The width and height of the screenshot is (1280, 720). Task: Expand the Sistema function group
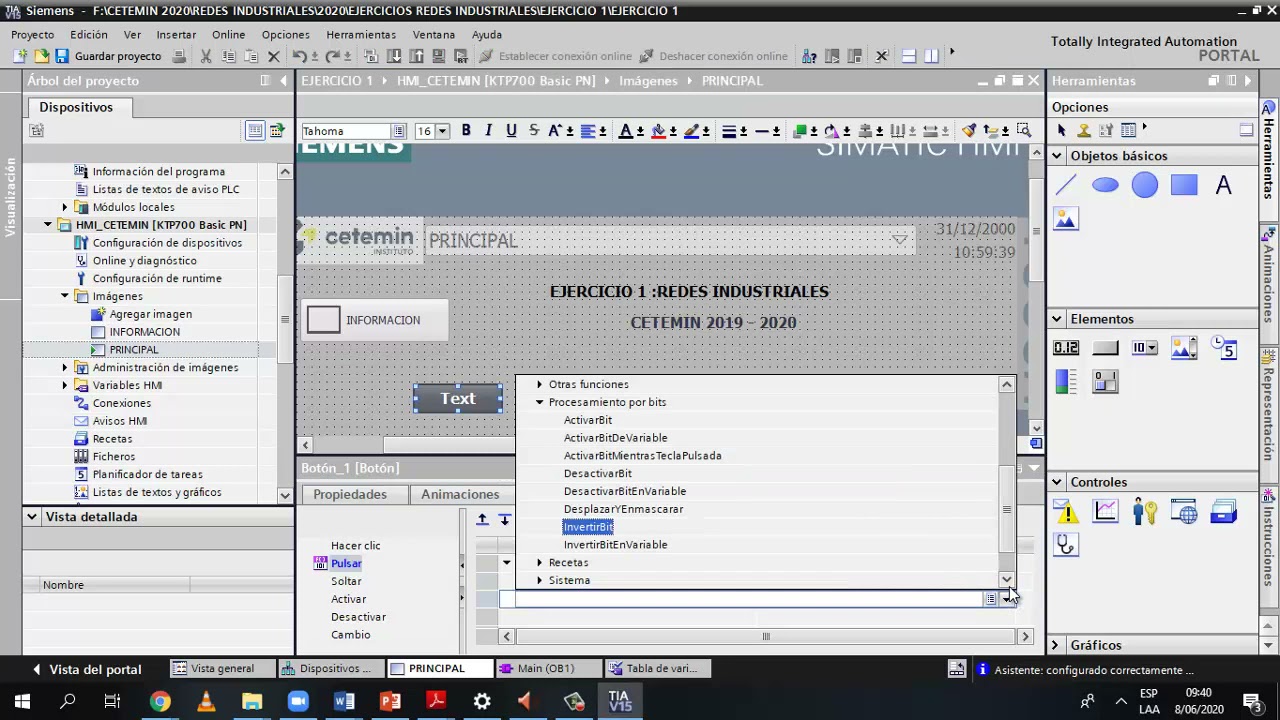click(540, 580)
